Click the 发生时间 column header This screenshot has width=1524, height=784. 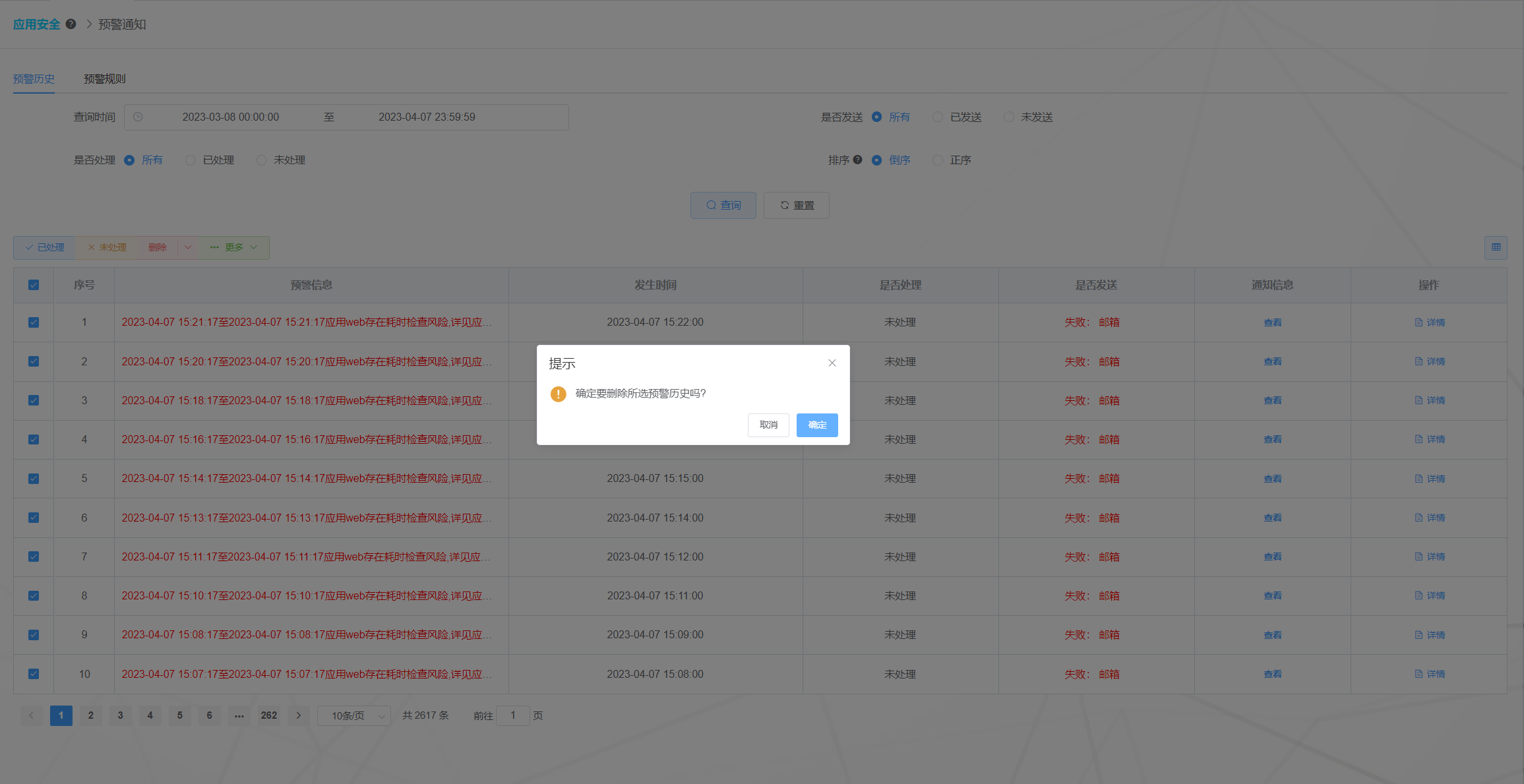pyautogui.click(x=655, y=285)
